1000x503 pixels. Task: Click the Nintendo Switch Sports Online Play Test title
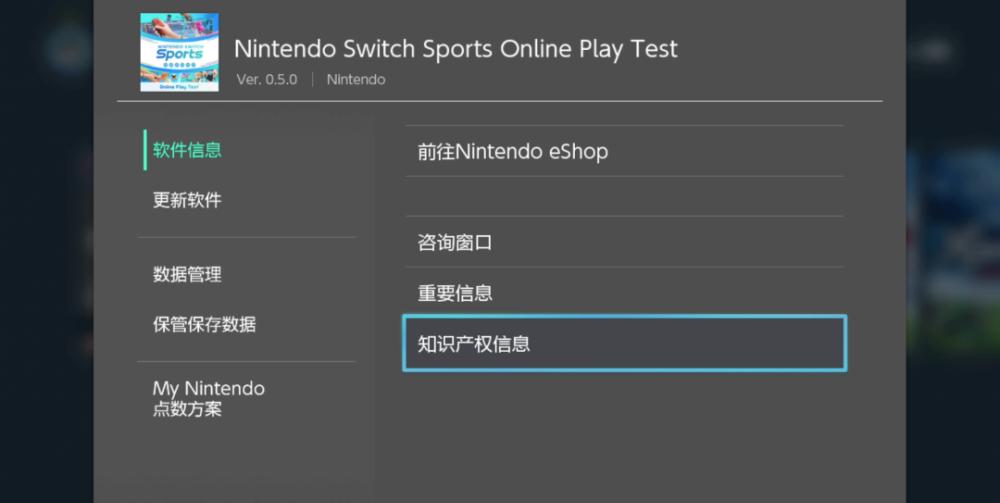455,49
